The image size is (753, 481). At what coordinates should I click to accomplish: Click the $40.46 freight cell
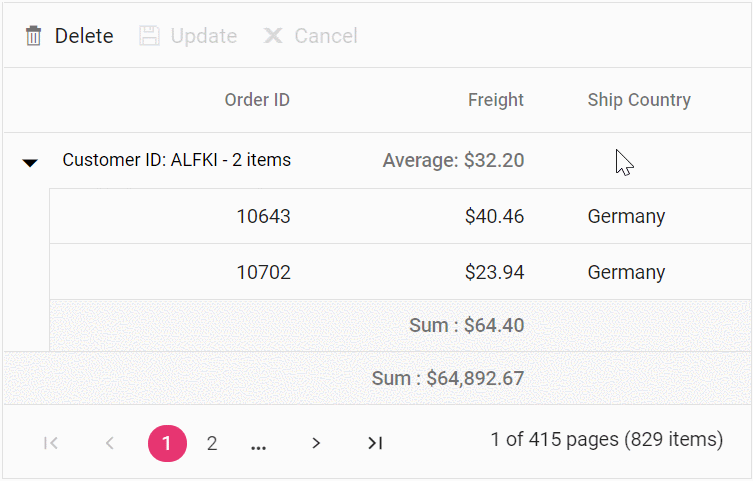pos(494,216)
